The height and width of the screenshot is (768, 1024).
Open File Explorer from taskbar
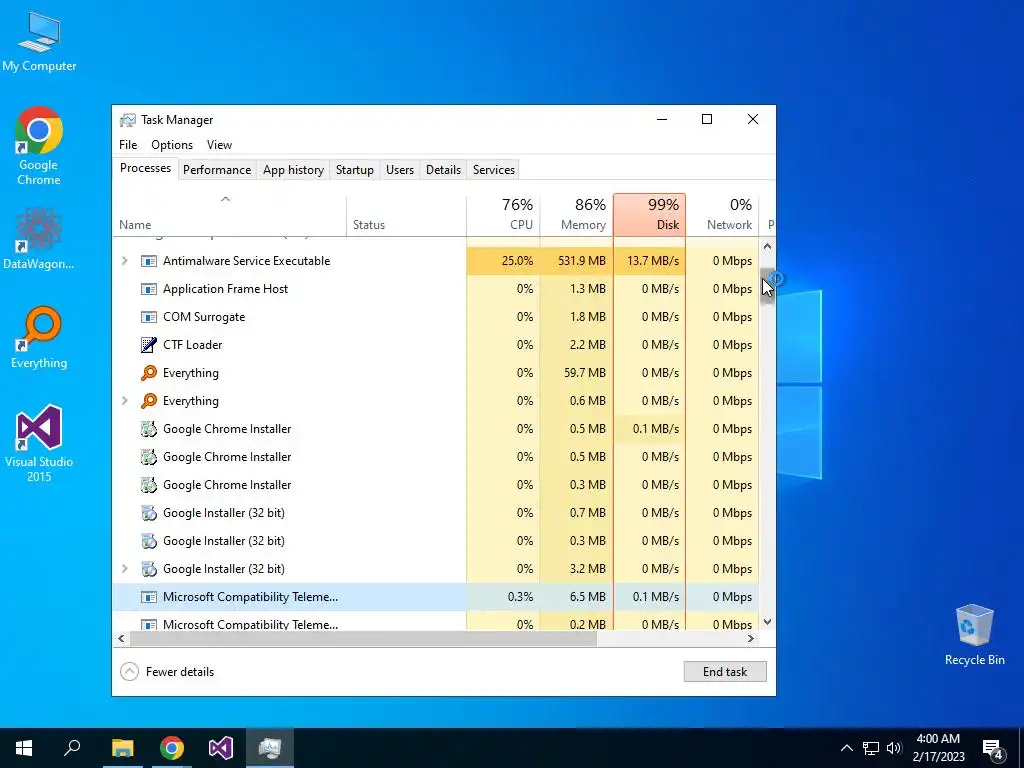(122, 748)
